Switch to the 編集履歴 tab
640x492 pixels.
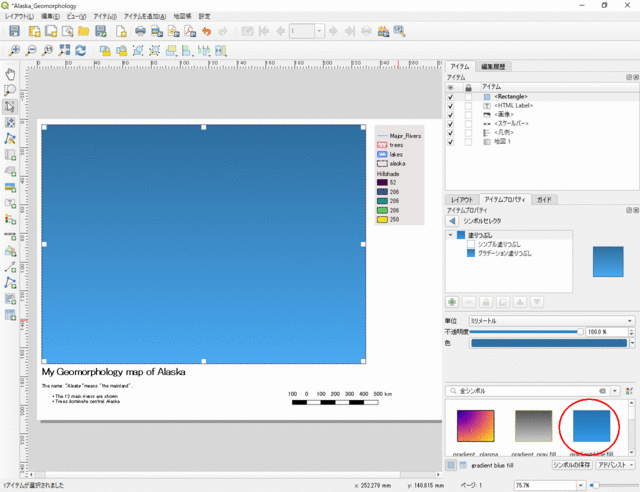tap(493, 67)
